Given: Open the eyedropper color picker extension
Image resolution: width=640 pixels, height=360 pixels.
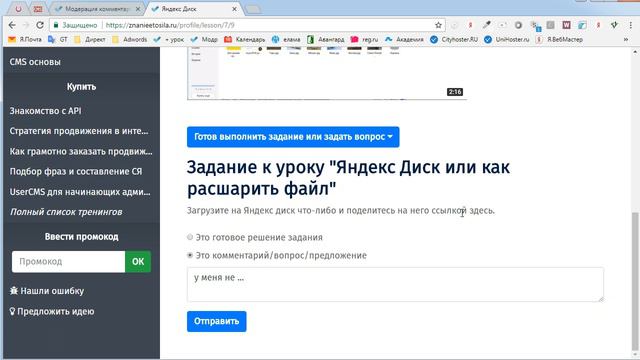Looking at the screenshot, I should [486, 25].
